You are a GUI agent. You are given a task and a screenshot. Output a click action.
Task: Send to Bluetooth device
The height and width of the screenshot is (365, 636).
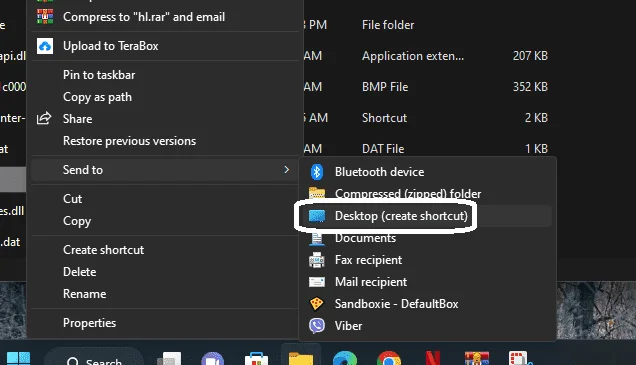tap(428, 172)
